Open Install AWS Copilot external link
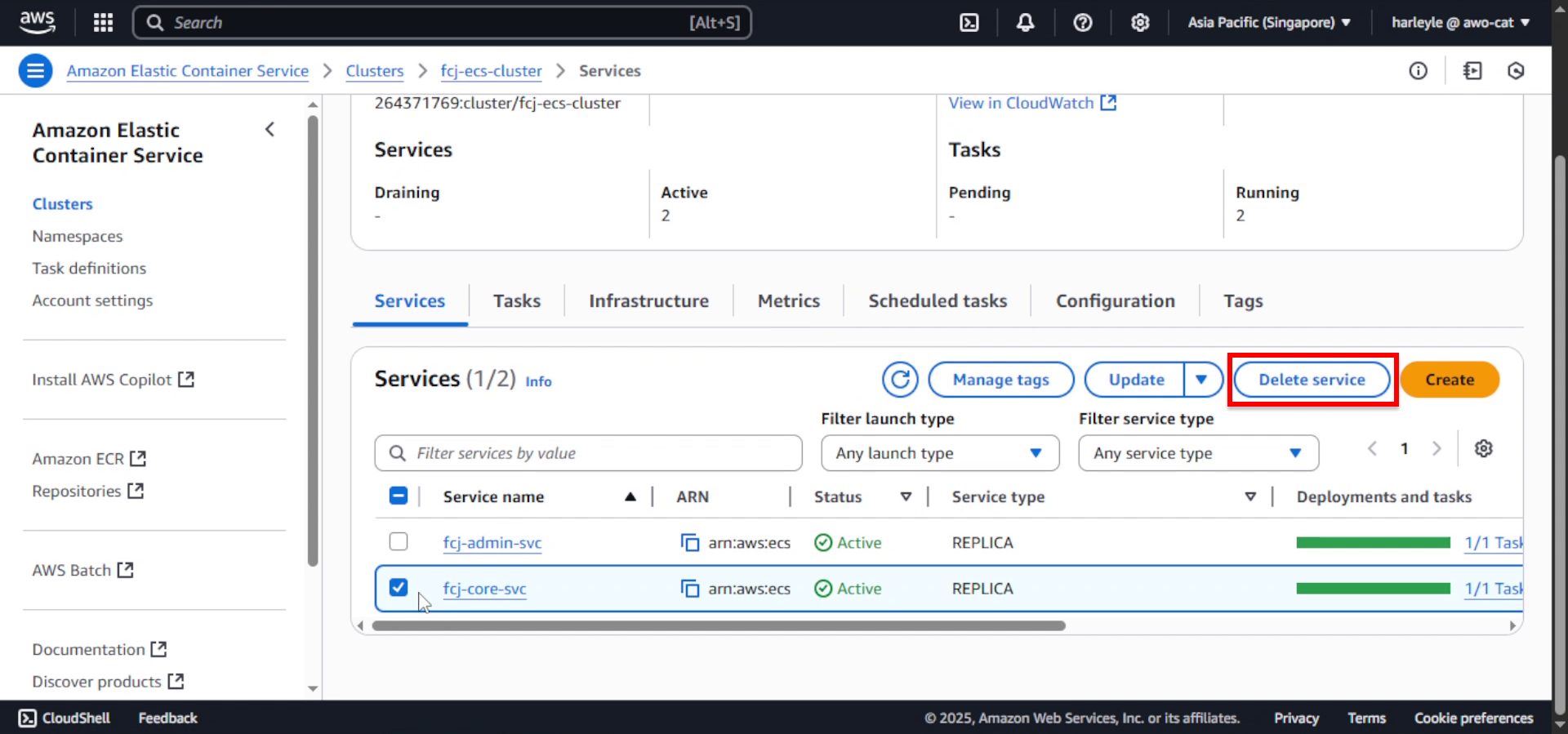The height and width of the screenshot is (734, 1568). (113, 380)
